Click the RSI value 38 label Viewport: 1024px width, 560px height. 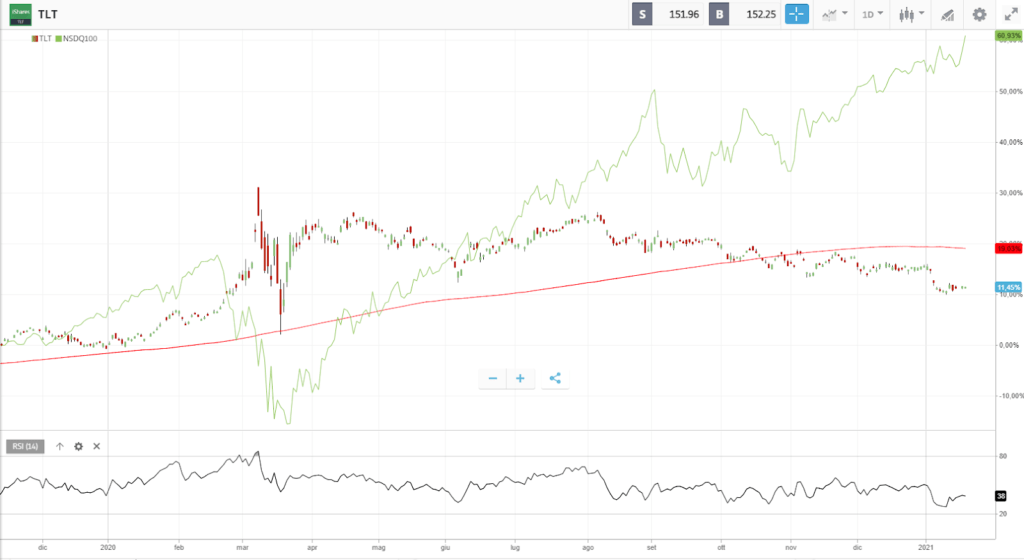point(1000,496)
